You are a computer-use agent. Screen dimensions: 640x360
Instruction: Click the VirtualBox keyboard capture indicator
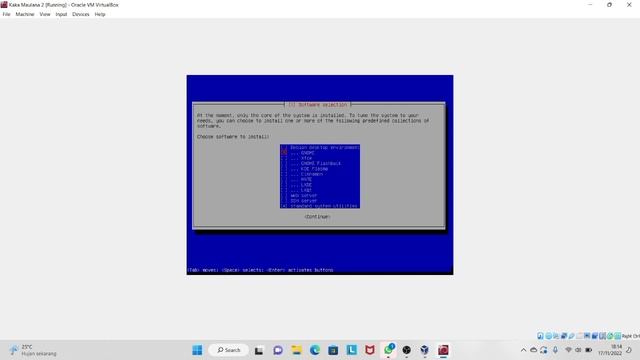coord(618,336)
